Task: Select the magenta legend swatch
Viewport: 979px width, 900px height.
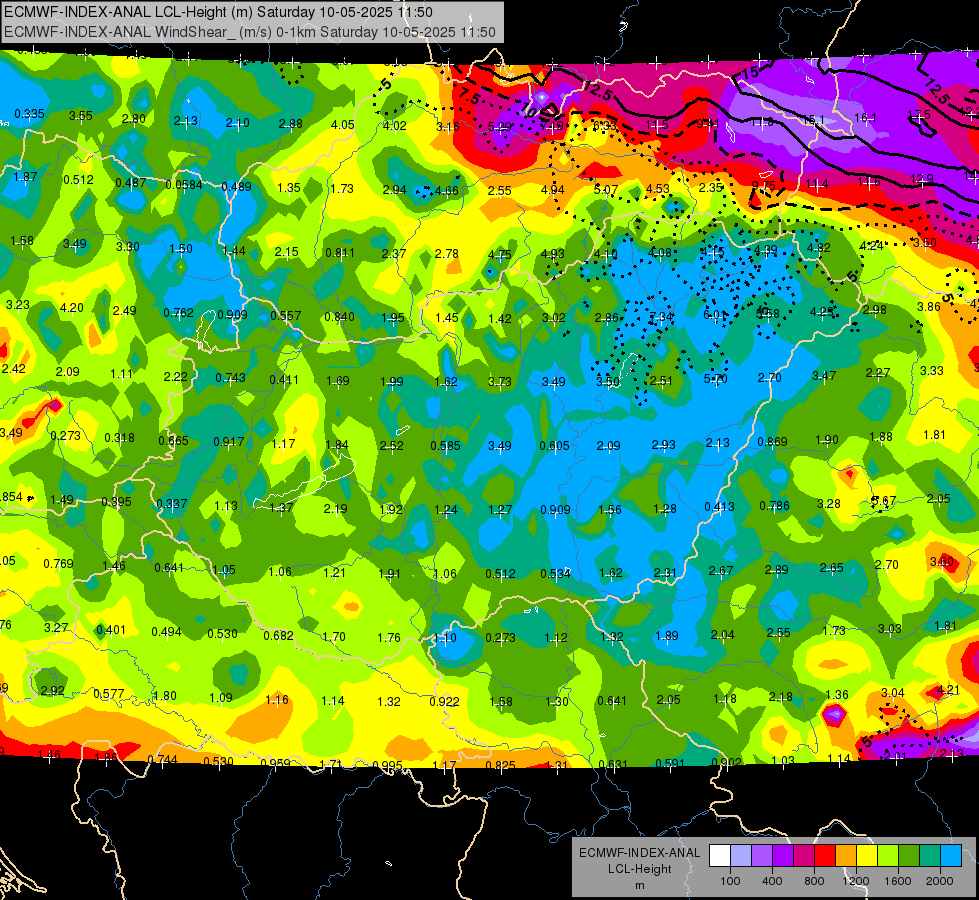Action: point(804,856)
